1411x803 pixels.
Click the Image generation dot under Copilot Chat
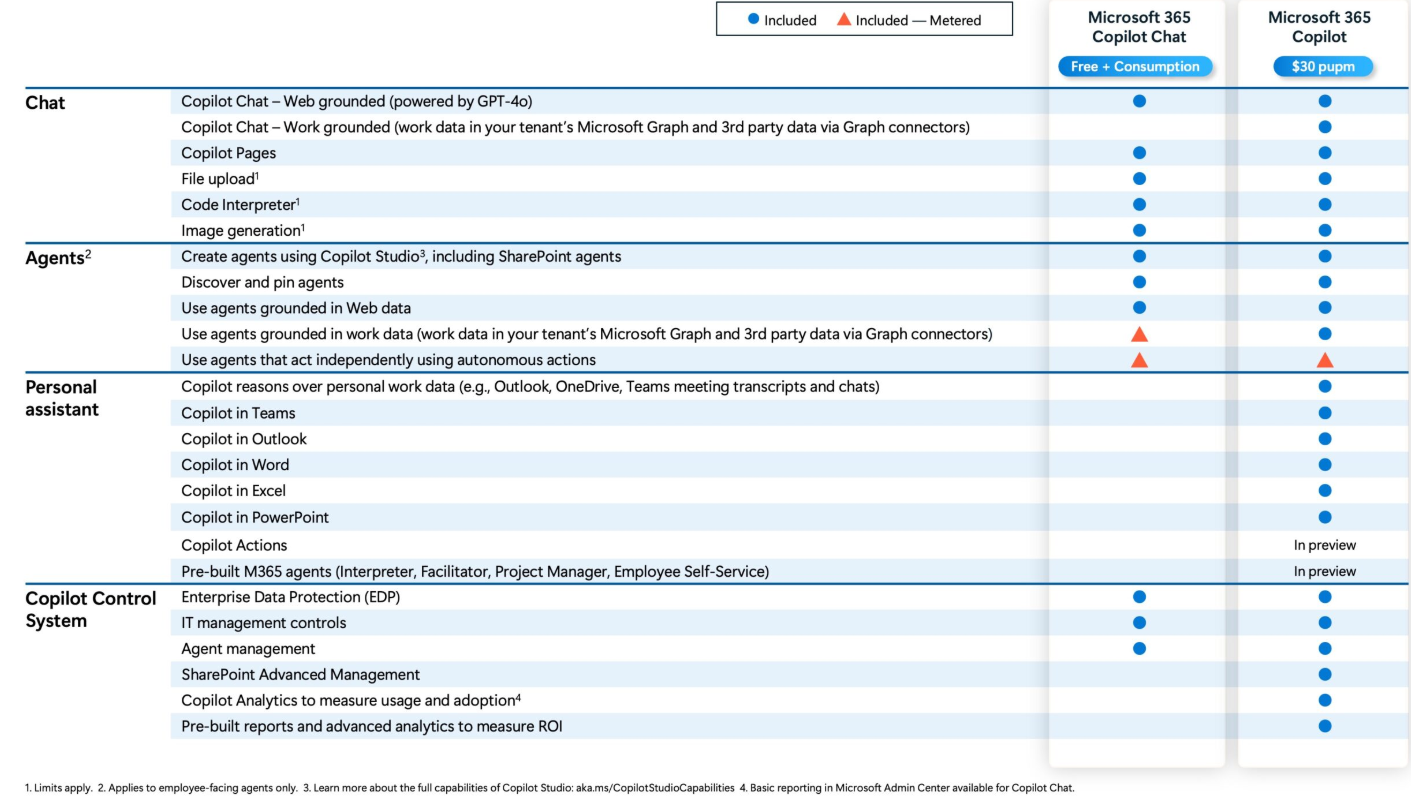click(x=1139, y=230)
